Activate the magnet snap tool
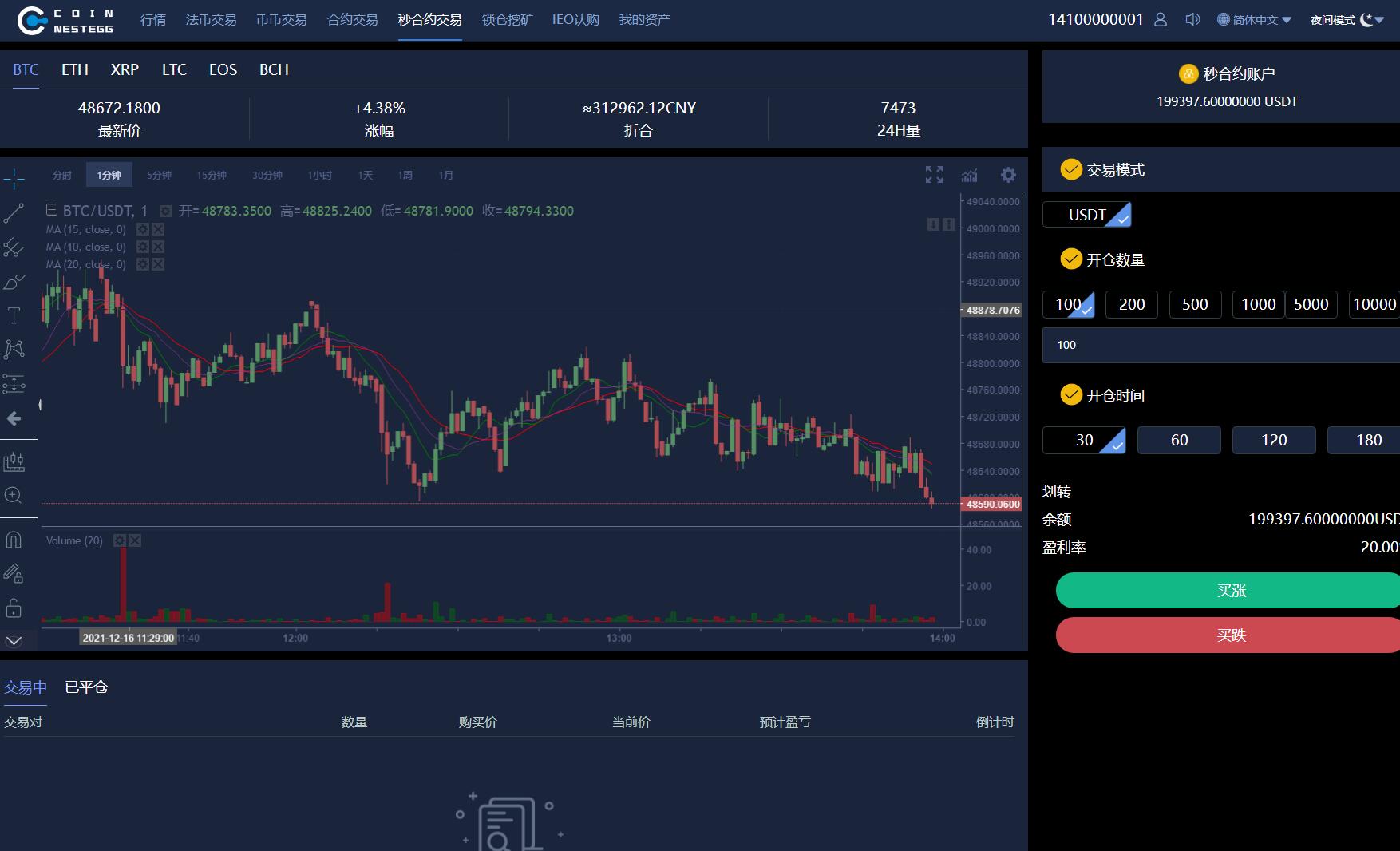 click(x=14, y=540)
